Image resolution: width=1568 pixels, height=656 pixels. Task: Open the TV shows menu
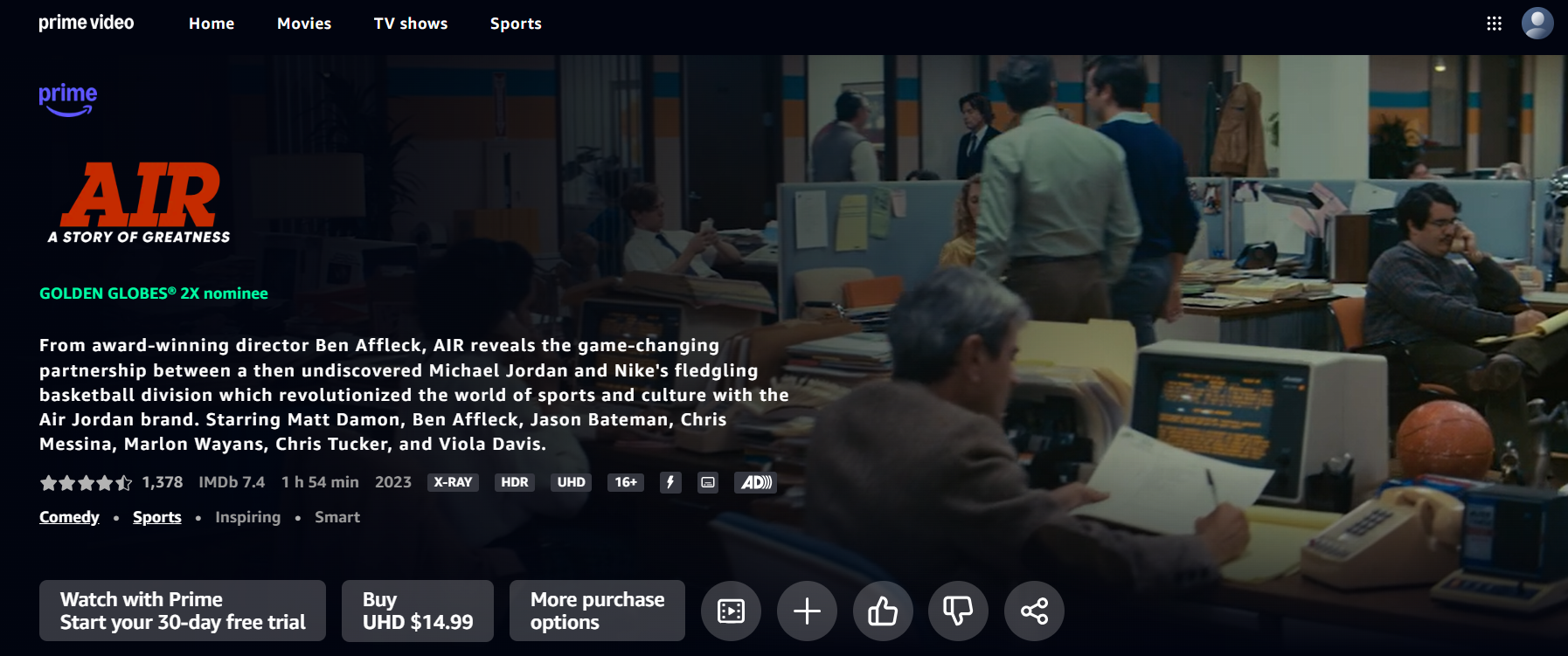[x=411, y=24]
